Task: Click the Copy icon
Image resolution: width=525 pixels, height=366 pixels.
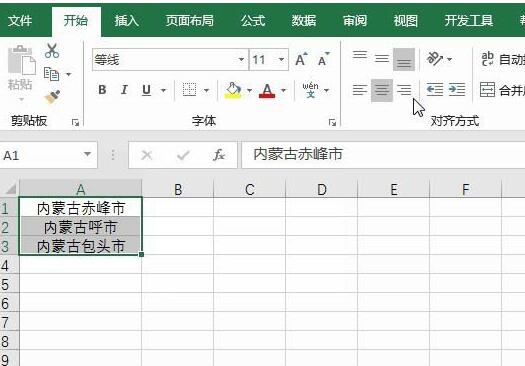Action: (x=51, y=74)
